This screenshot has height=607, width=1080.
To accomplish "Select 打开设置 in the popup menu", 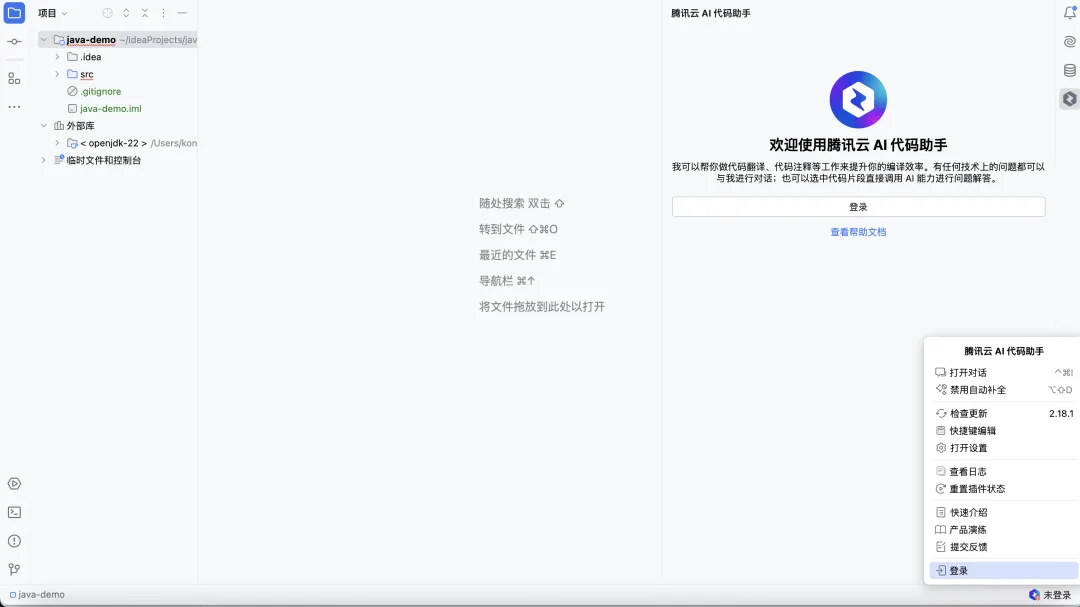I will (1004, 448).
